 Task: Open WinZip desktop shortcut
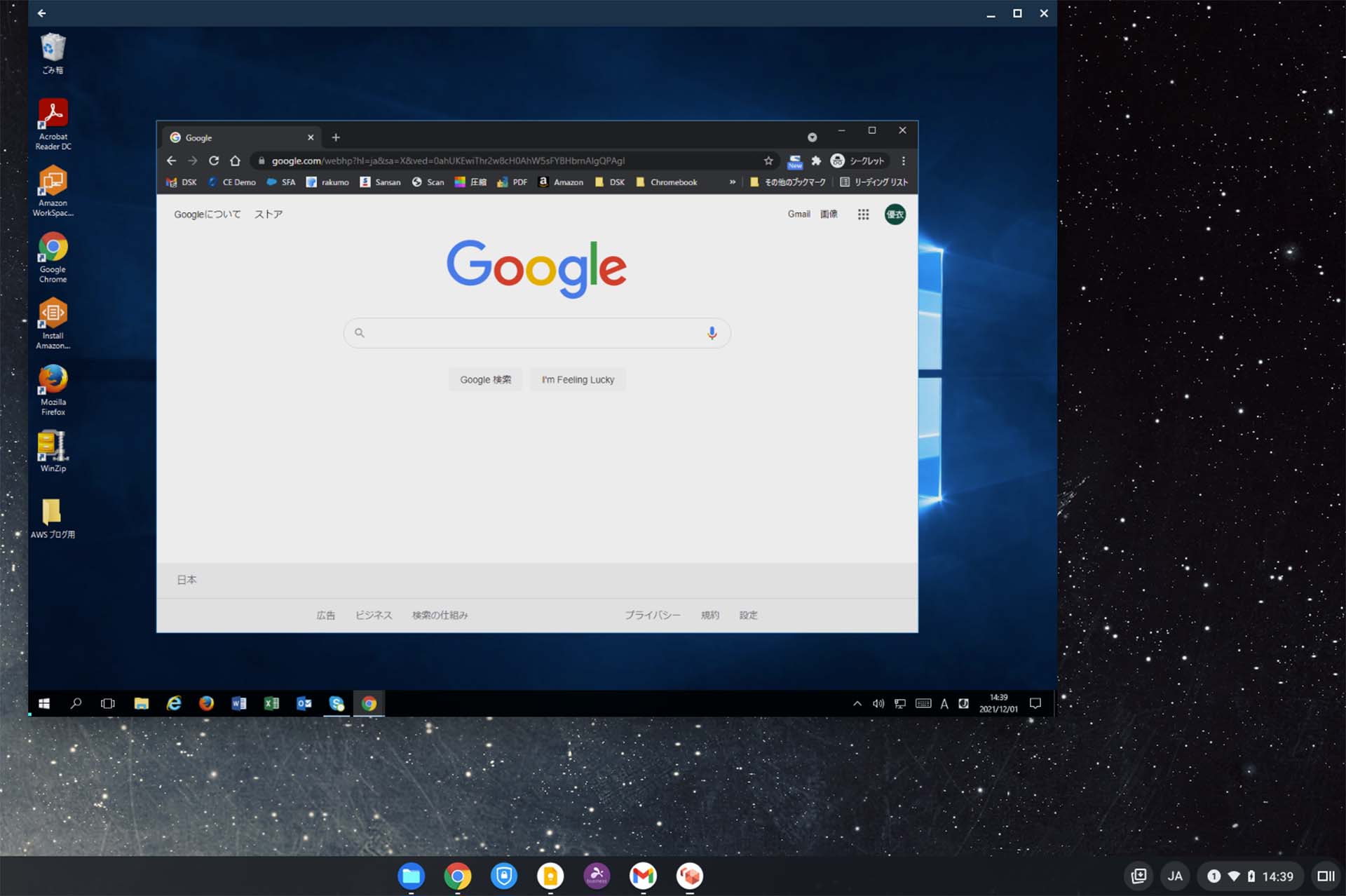tap(53, 452)
